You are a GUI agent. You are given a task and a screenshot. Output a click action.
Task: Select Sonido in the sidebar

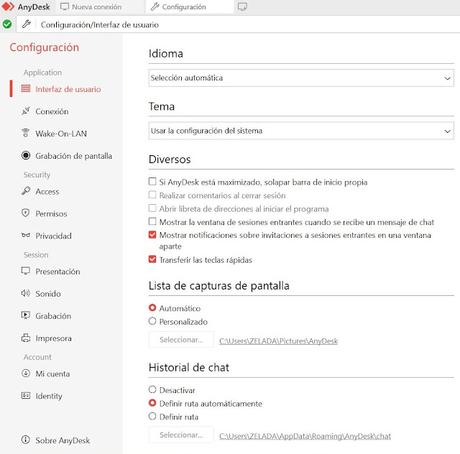[x=48, y=294]
